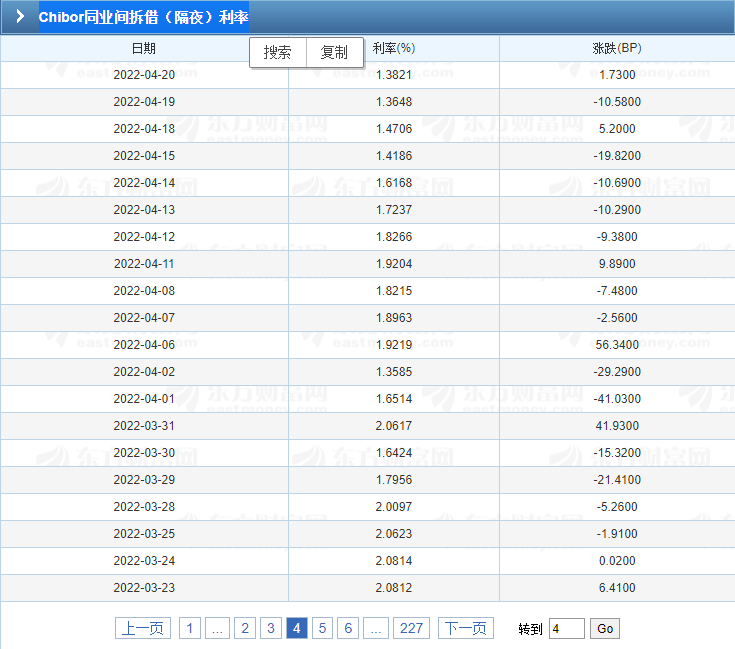735x649 pixels.
Task: Select the change value -41.0300
Action: pyautogui.click(x=617, y=399)
